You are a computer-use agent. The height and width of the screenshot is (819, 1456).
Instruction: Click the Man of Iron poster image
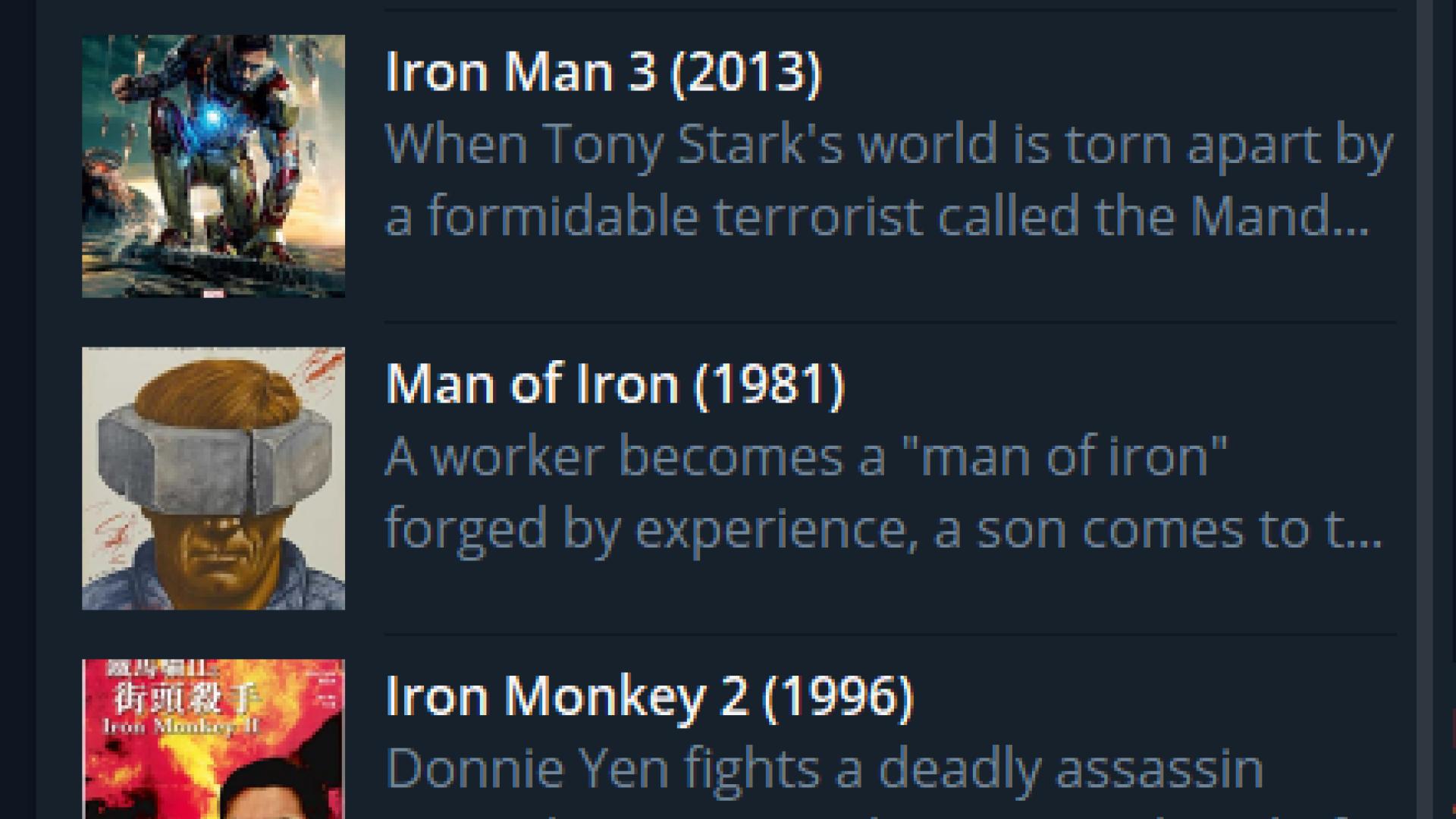click(213, 479)
